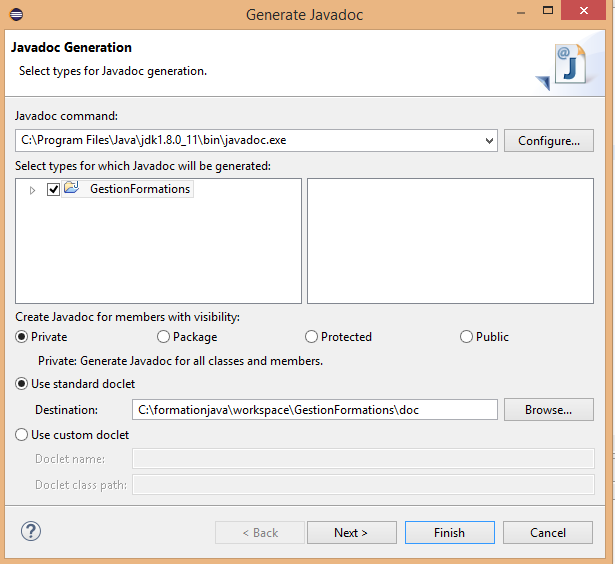Choose Protected member visibility

pyautogui.click(x=312, y=337)
